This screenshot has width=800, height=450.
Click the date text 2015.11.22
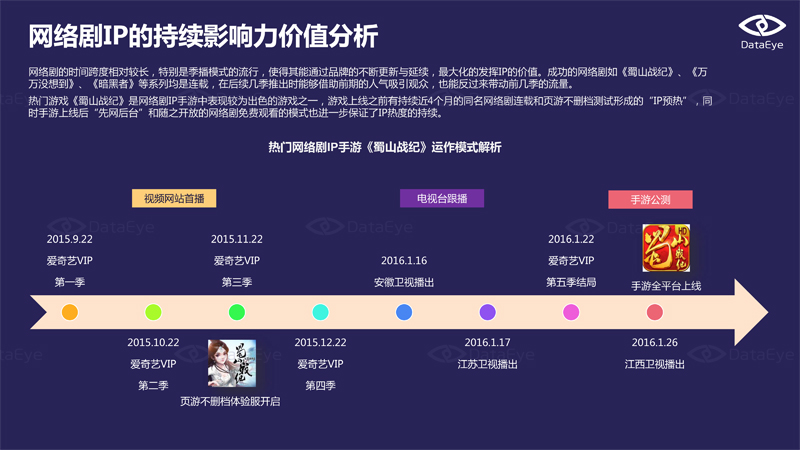[237, 239]
